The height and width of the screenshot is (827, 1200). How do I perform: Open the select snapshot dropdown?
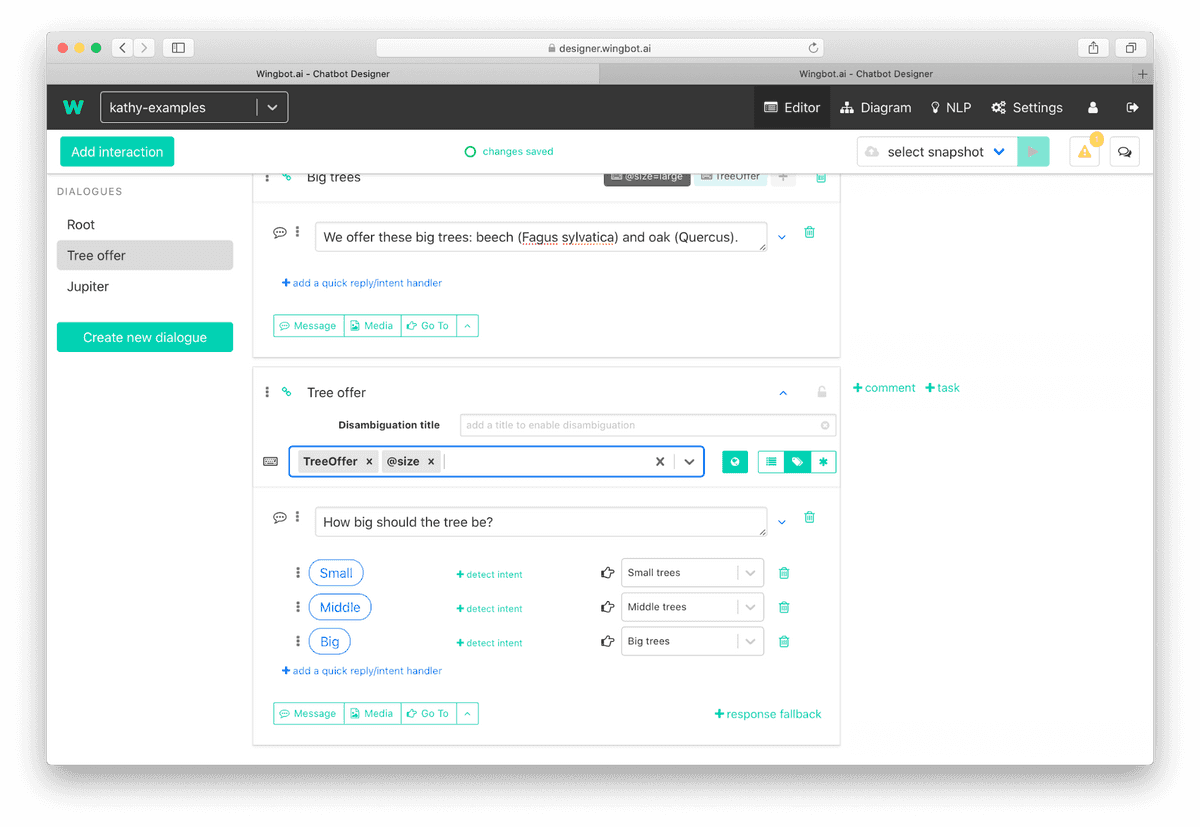coord(936,152)
